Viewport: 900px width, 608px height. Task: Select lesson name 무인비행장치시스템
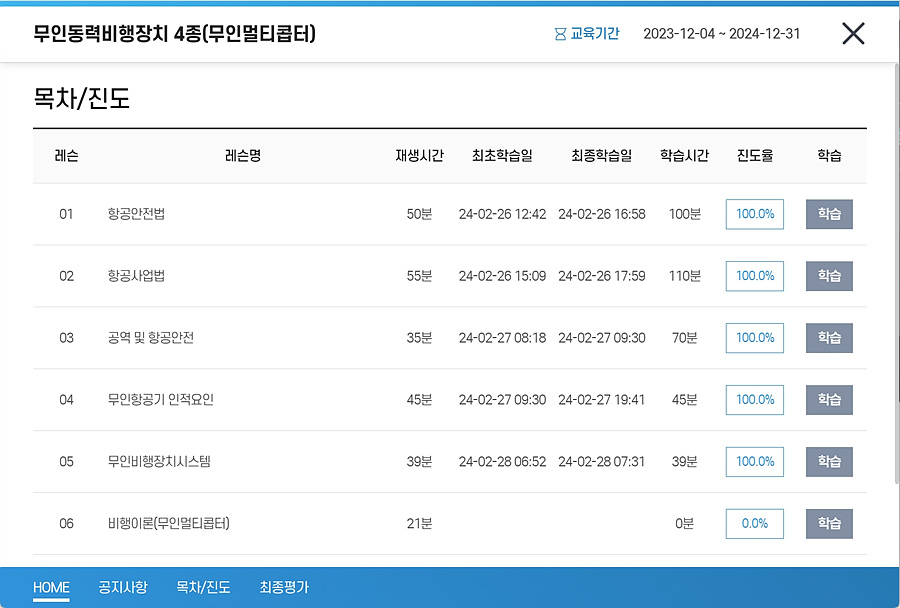tap(159, 462)
